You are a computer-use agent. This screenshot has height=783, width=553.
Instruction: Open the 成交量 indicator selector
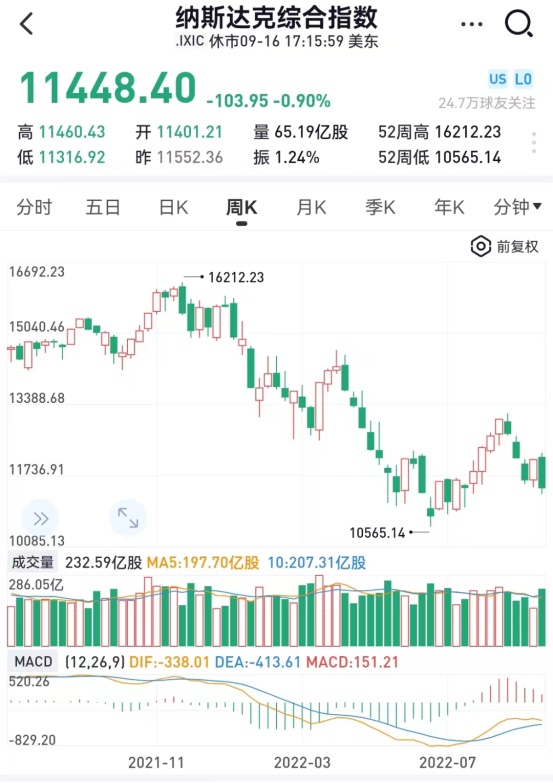click(33, 562)
